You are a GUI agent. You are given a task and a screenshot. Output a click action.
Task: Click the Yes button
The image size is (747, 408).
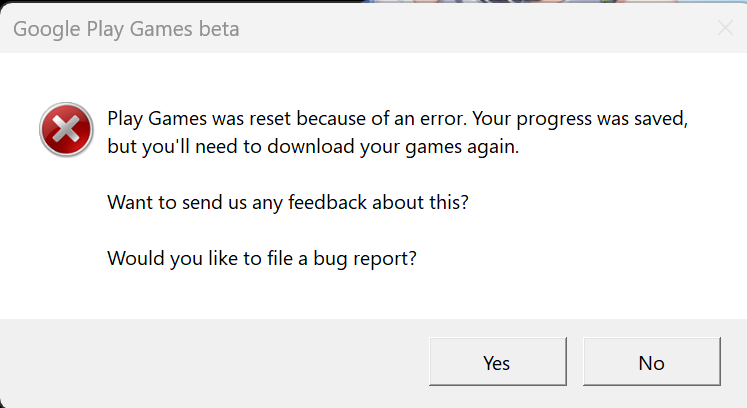[x=497, y=363]
